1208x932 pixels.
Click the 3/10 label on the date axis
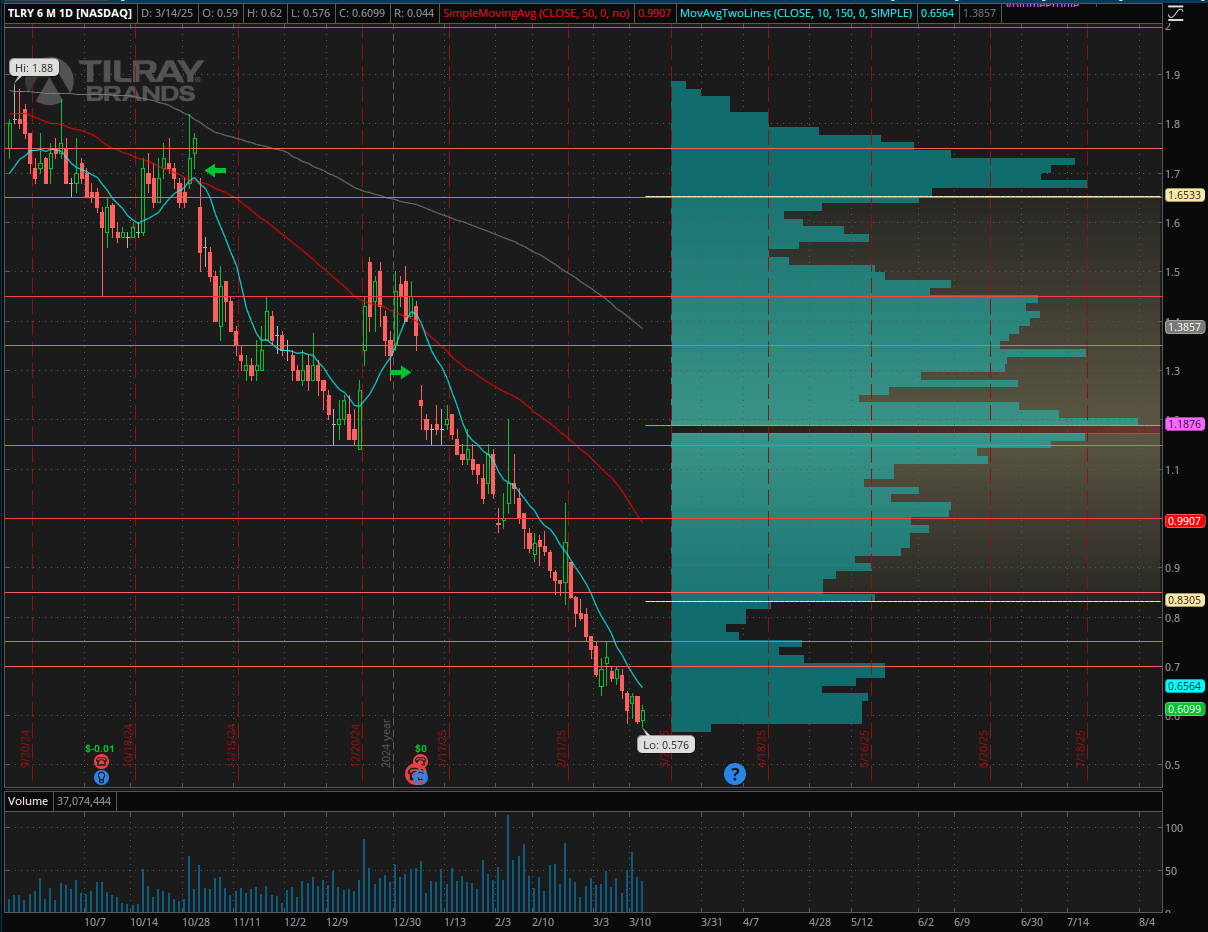tap(639, 921)
